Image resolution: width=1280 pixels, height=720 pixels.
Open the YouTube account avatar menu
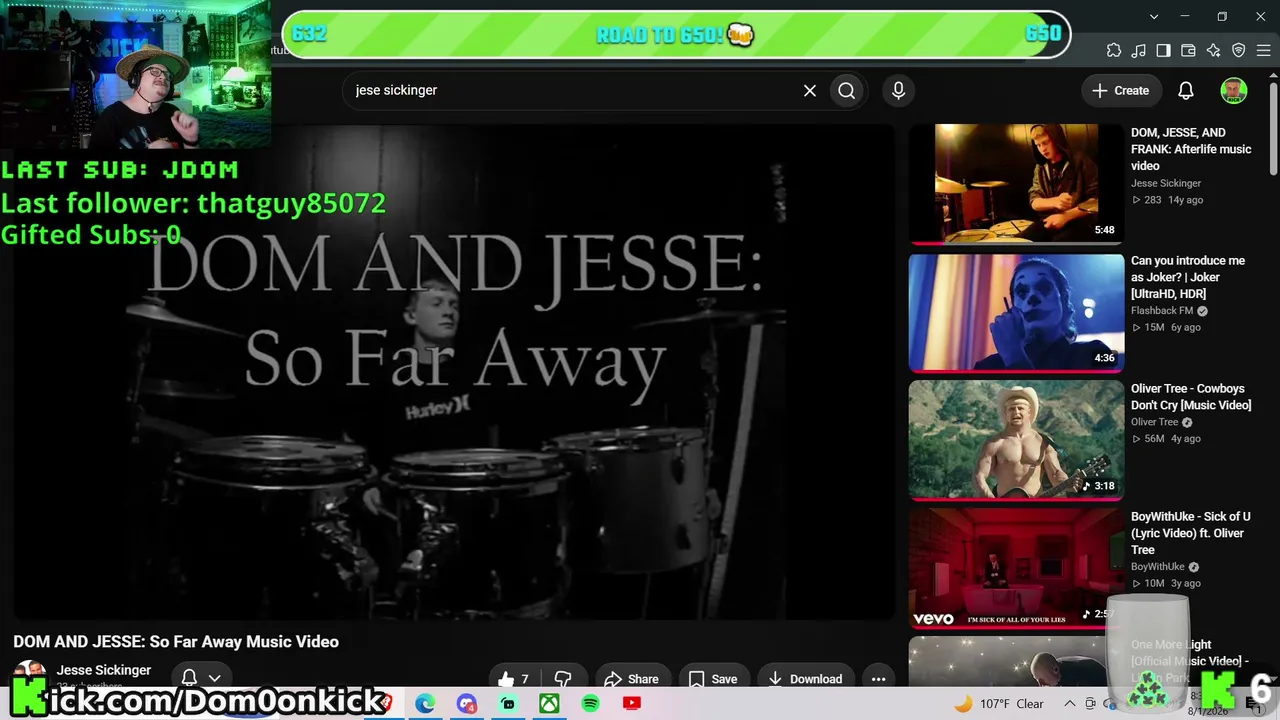point(1234,90)
